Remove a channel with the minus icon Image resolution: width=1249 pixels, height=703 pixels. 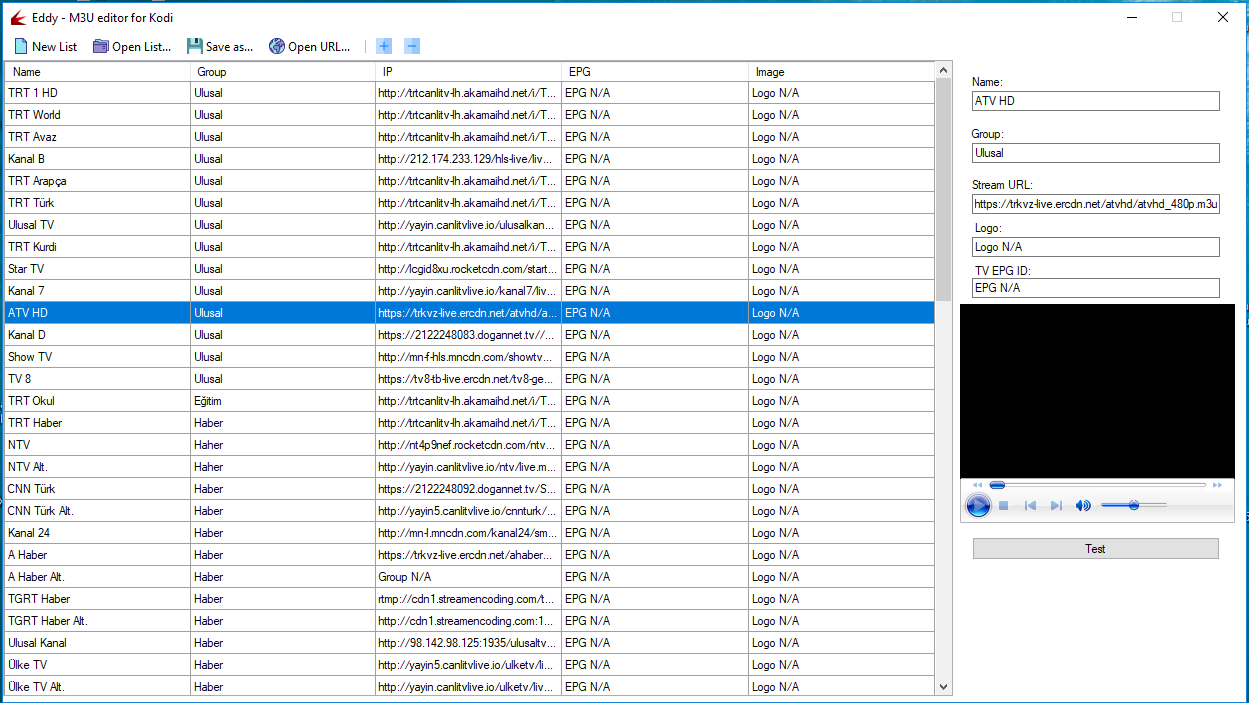412,46
